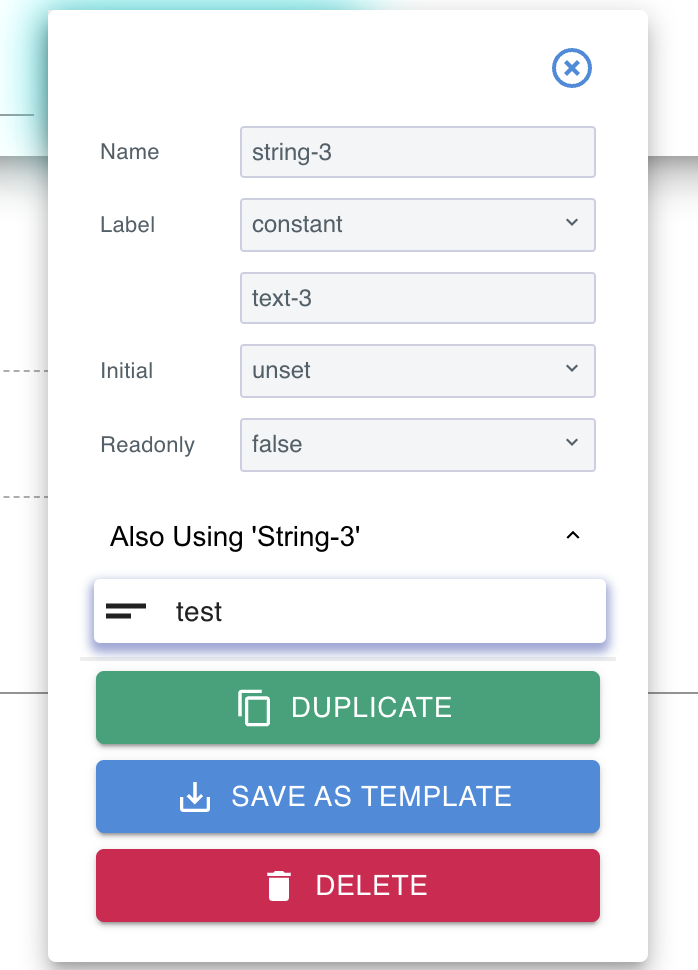
Task: Click the chevron arrow in the false dropdown
Action: (x=572, y=442)
